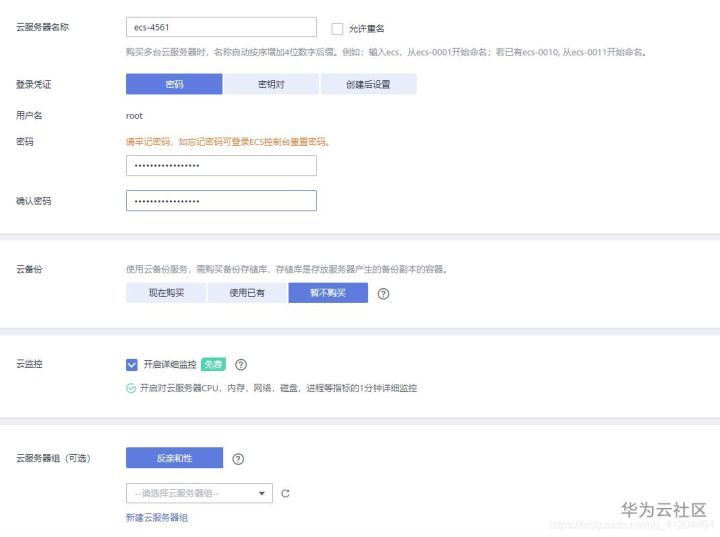Click help icon beside 开启详细监控 免费 tag

click(x=241, y=364)
